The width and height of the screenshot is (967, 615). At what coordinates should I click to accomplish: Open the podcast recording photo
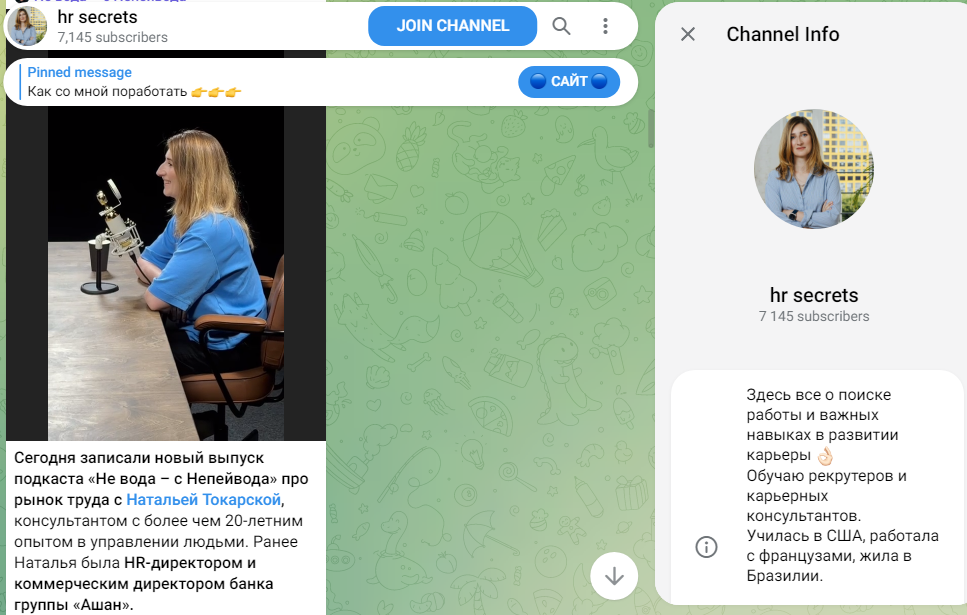(x=166, y=273)
